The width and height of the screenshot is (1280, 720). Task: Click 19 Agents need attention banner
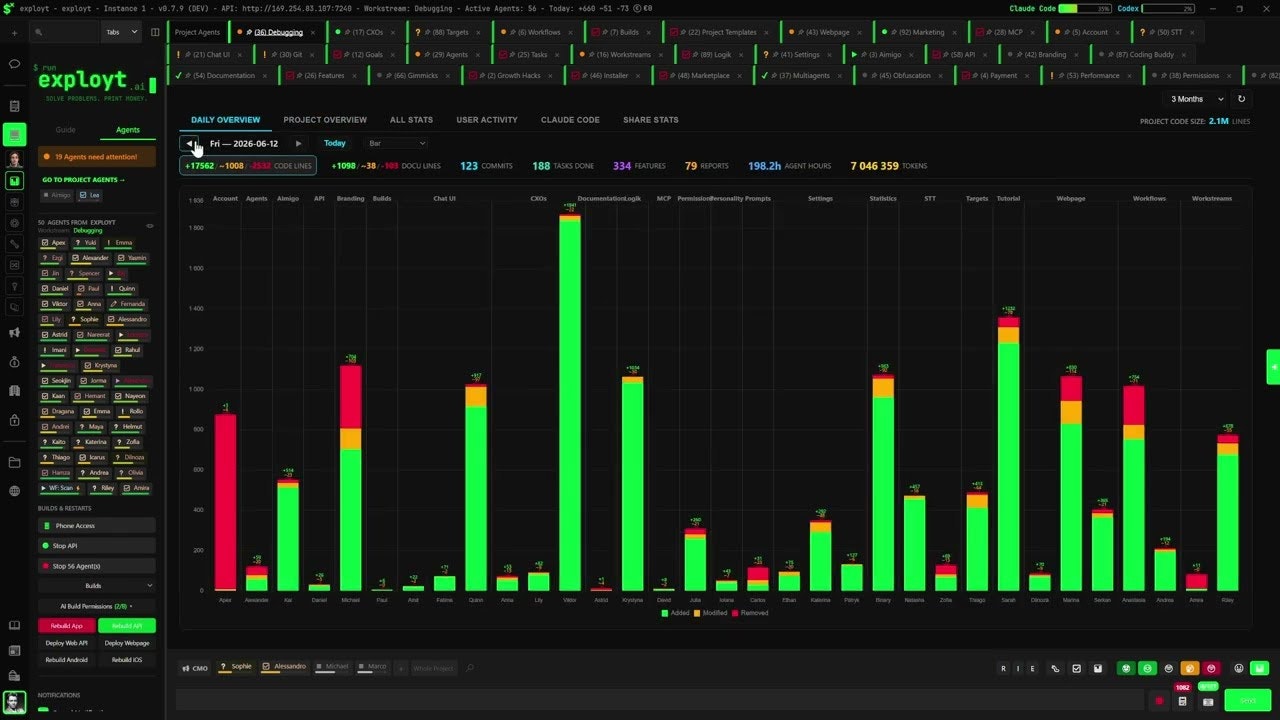(x=97, y=157)
